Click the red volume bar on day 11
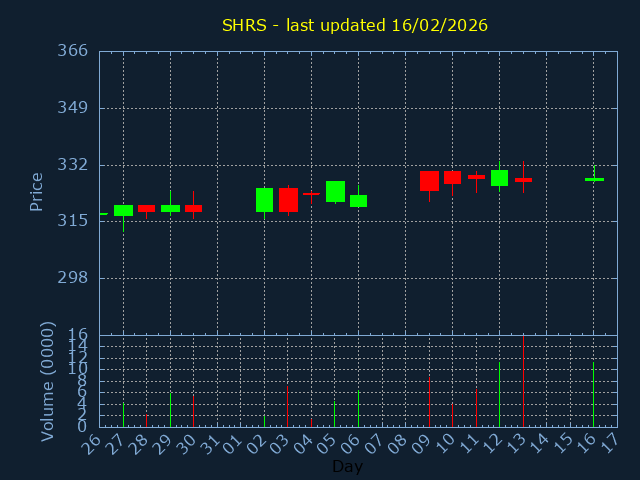This screenshot has width=640, height=480. 476,408
